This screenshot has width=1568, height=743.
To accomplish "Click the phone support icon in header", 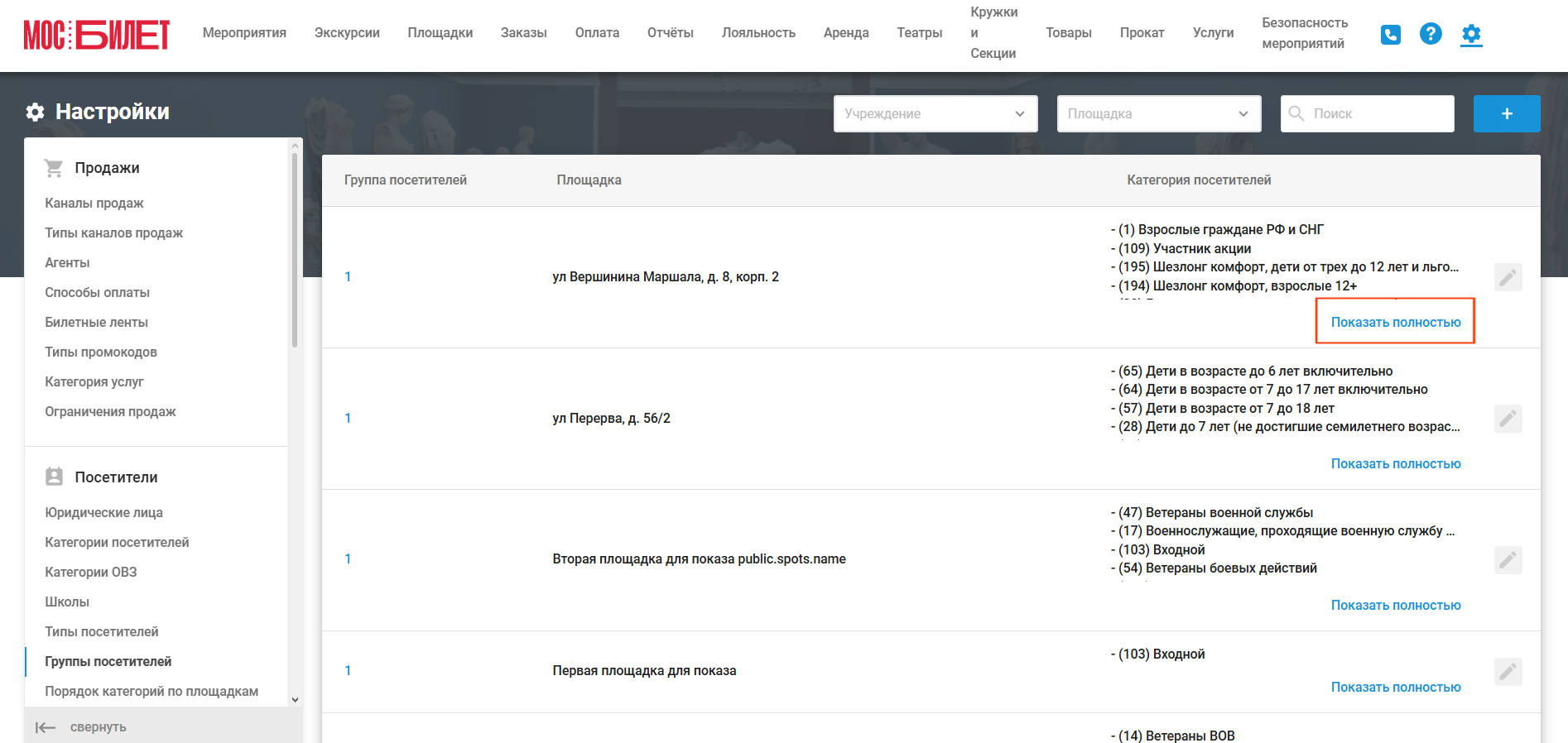I will click(1391, 34).
